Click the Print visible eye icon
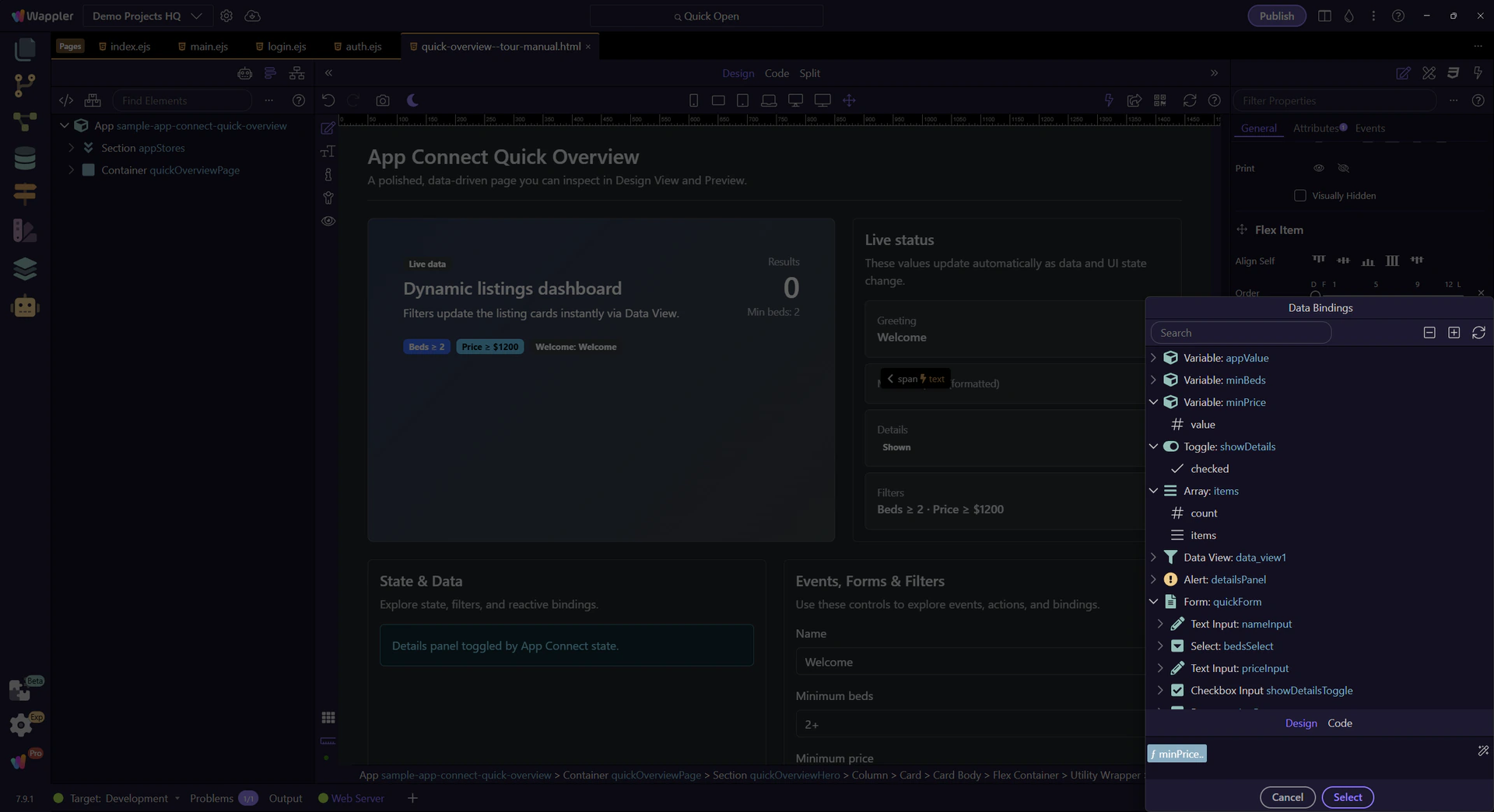The width and height of the screenshot is (1494, 812). tap(1319, 168)
